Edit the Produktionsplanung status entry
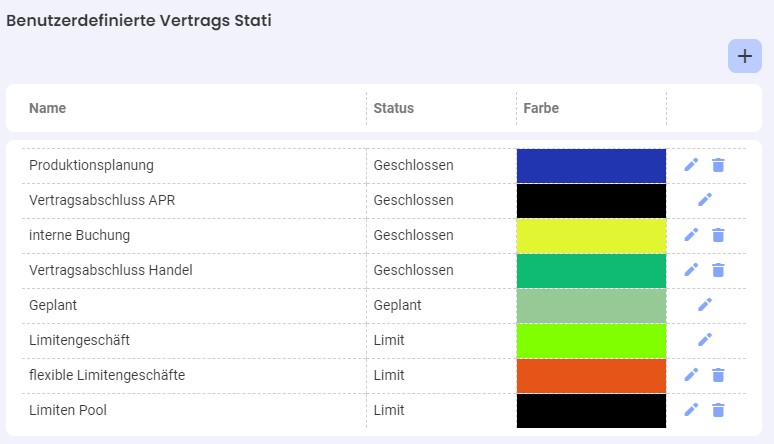 pos(691,164)
